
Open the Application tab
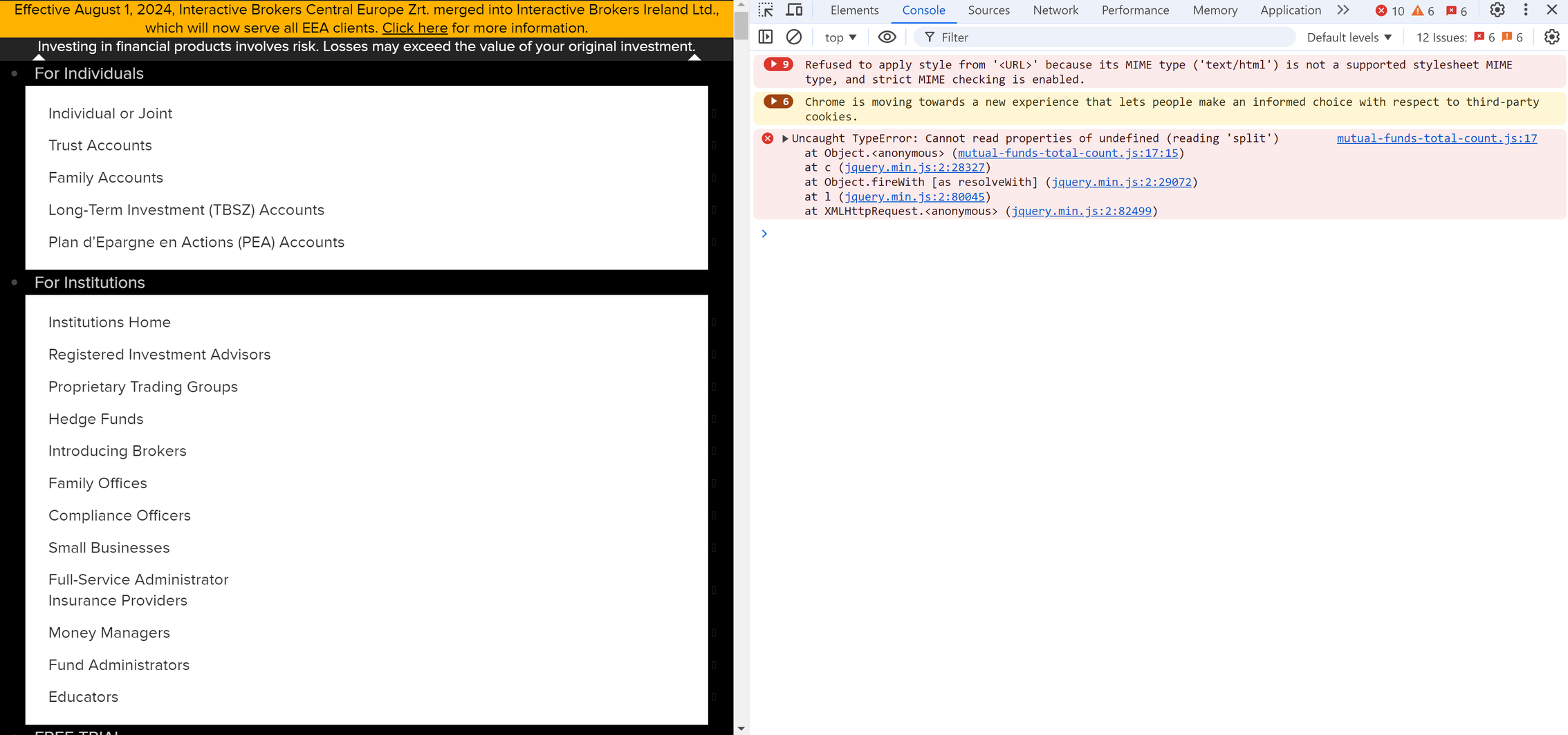(x=1290, y=10)
